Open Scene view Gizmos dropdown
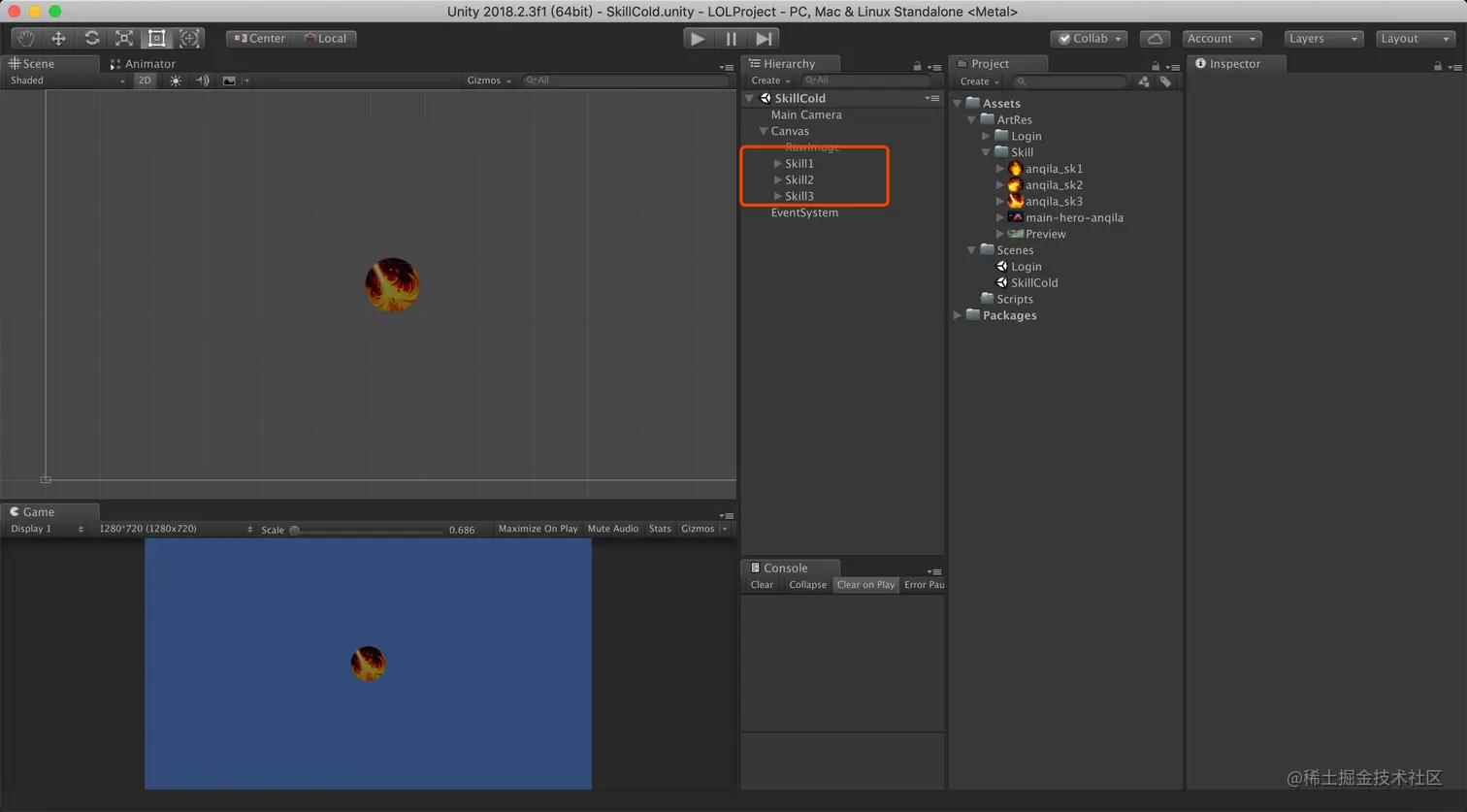 (489, 81)
